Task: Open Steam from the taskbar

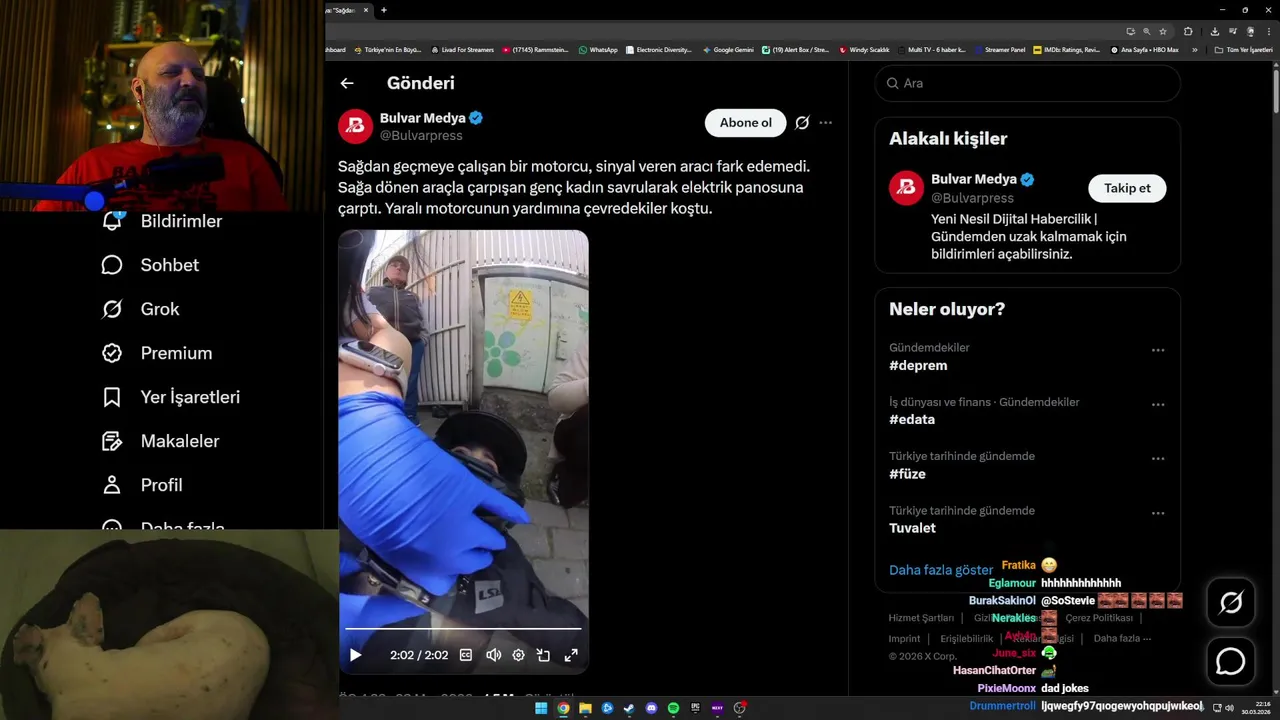Action: point(629,708)
